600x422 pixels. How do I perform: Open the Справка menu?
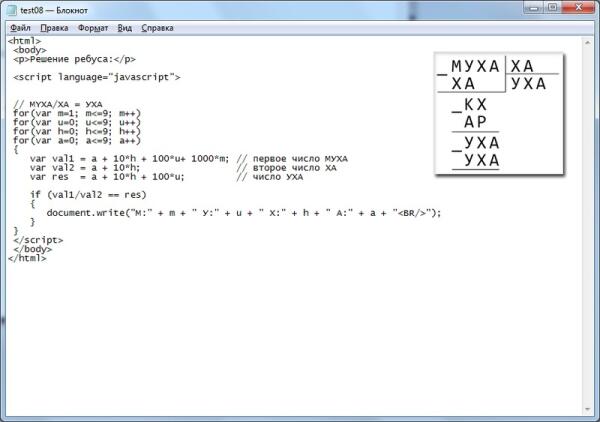158,28
